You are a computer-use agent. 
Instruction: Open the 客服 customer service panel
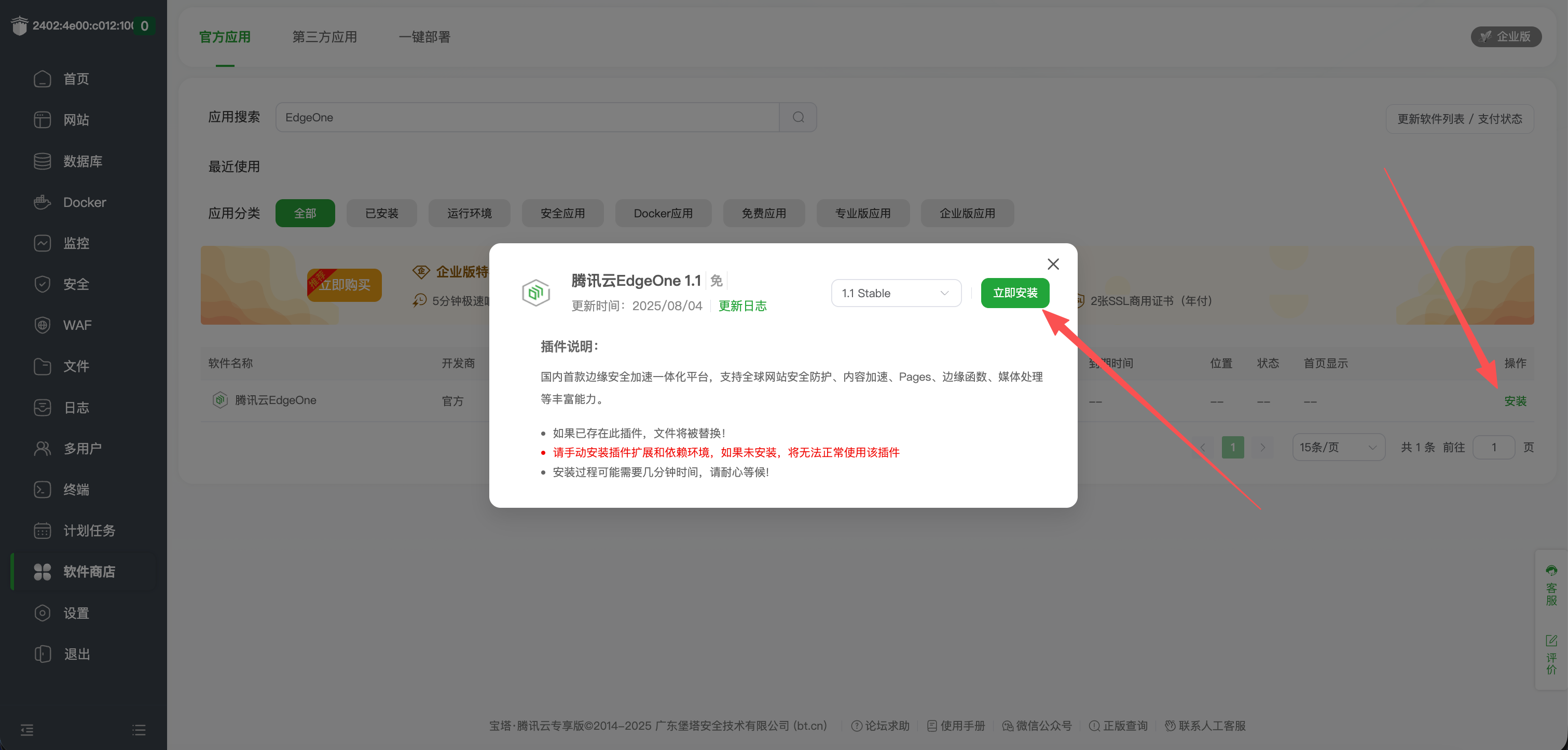coord(1551,586)
